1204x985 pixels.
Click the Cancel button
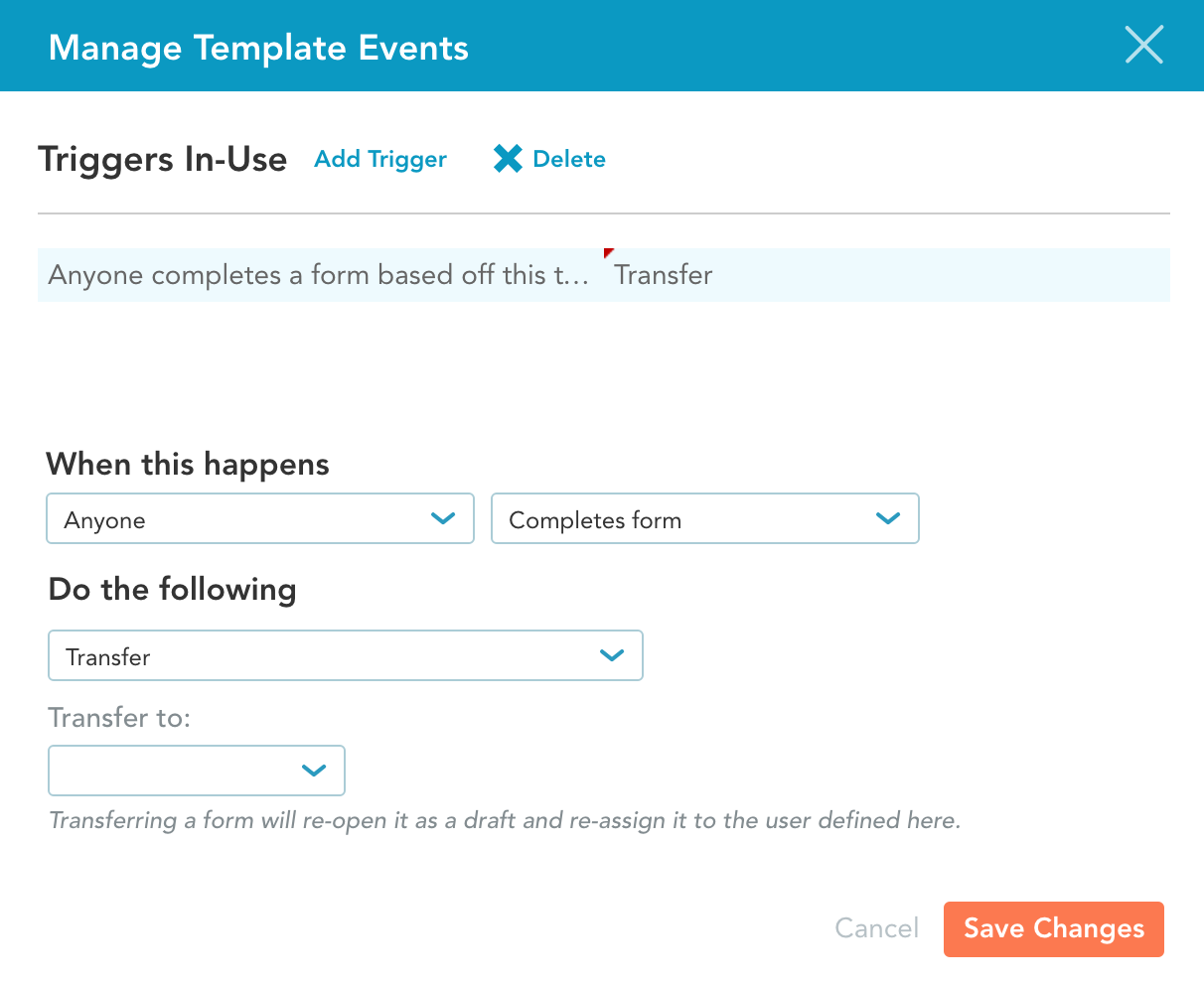click(x=877, y=928)
